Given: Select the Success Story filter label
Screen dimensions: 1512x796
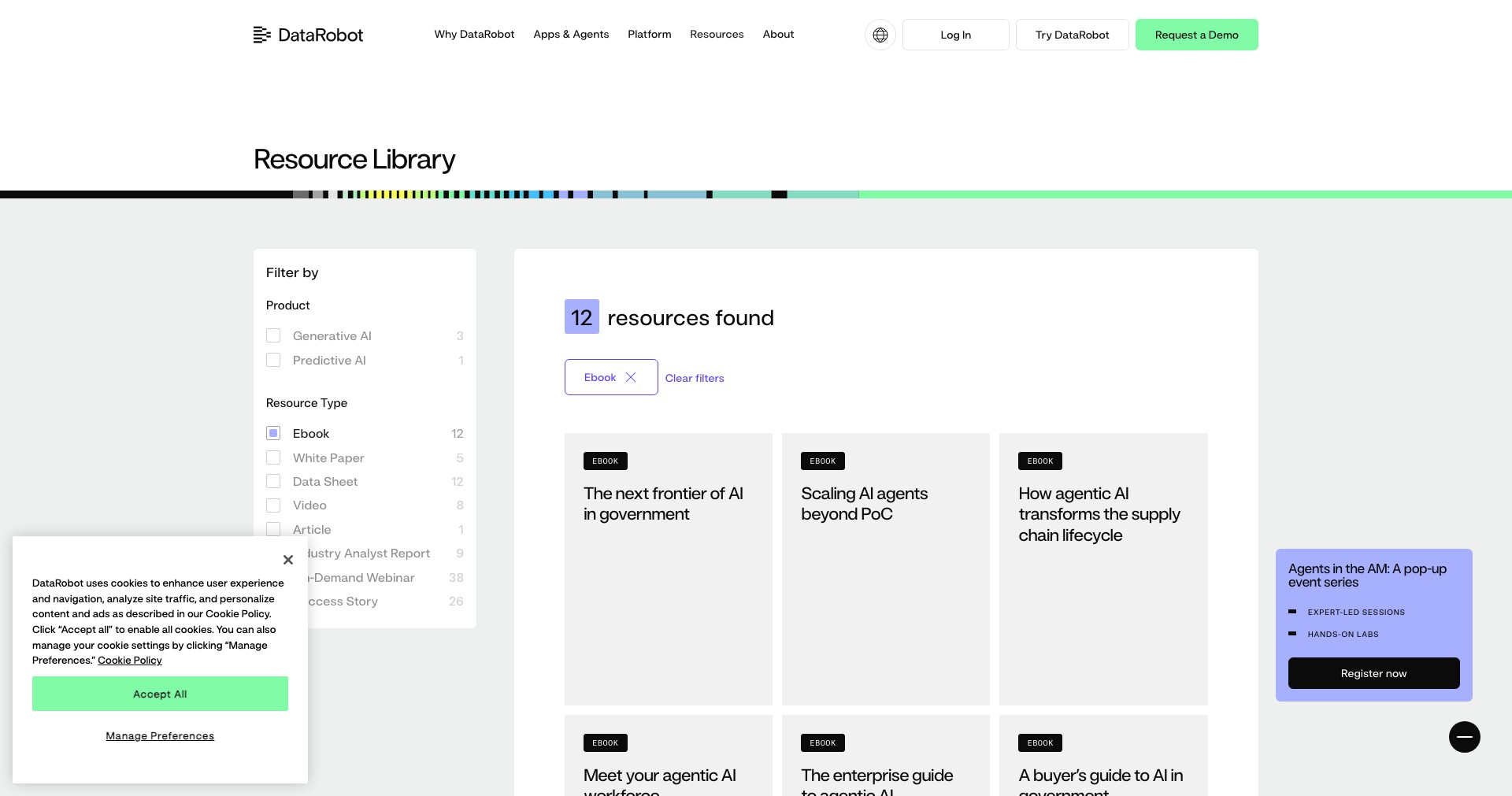Looking at the screenshot, I should (x=343, y=602).
